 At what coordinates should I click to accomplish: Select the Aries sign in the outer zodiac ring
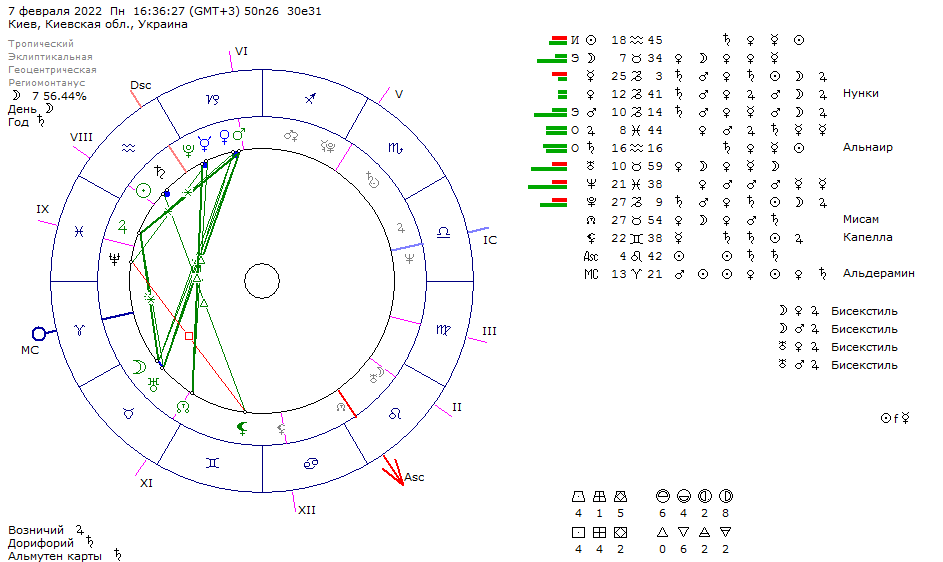(79, 330)
